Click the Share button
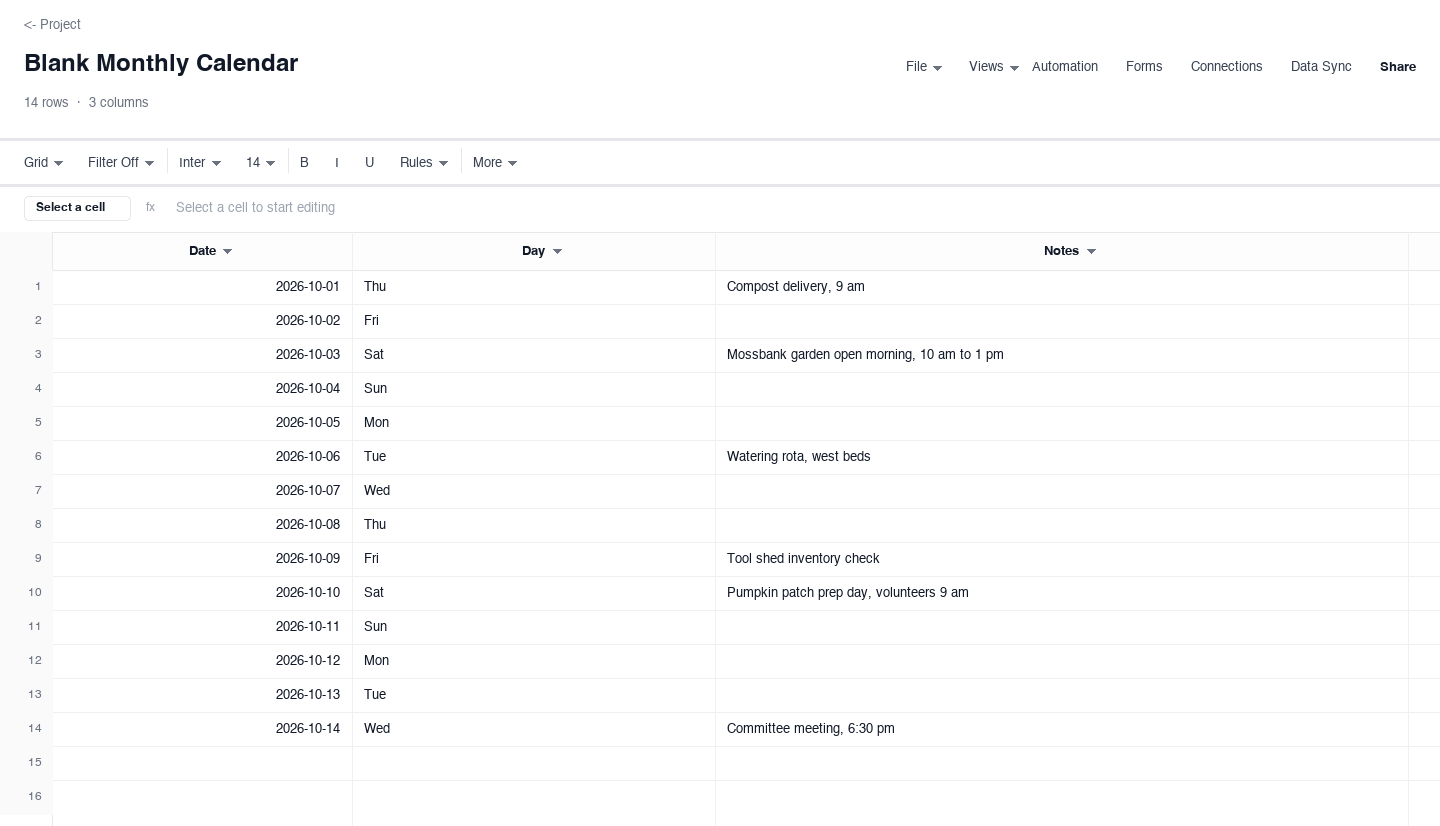This screenshot has height=826, width=1440. click(x=1398, y=67)
